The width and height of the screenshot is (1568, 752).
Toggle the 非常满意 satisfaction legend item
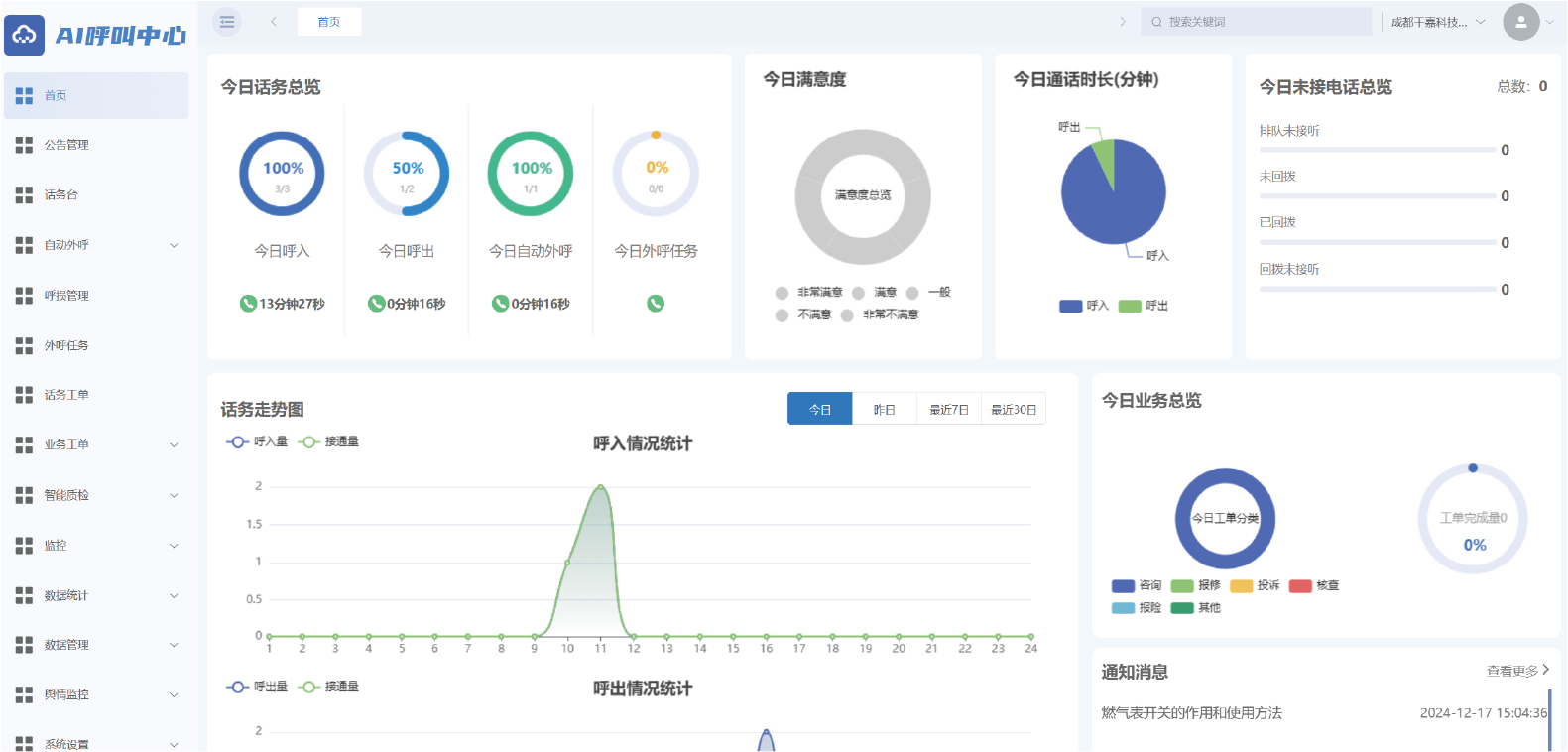808,293
